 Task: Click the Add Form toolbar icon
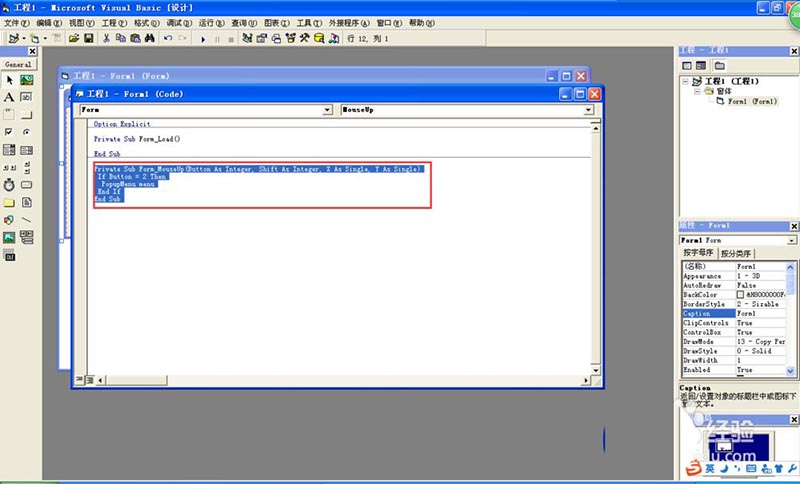pos(34,38)
